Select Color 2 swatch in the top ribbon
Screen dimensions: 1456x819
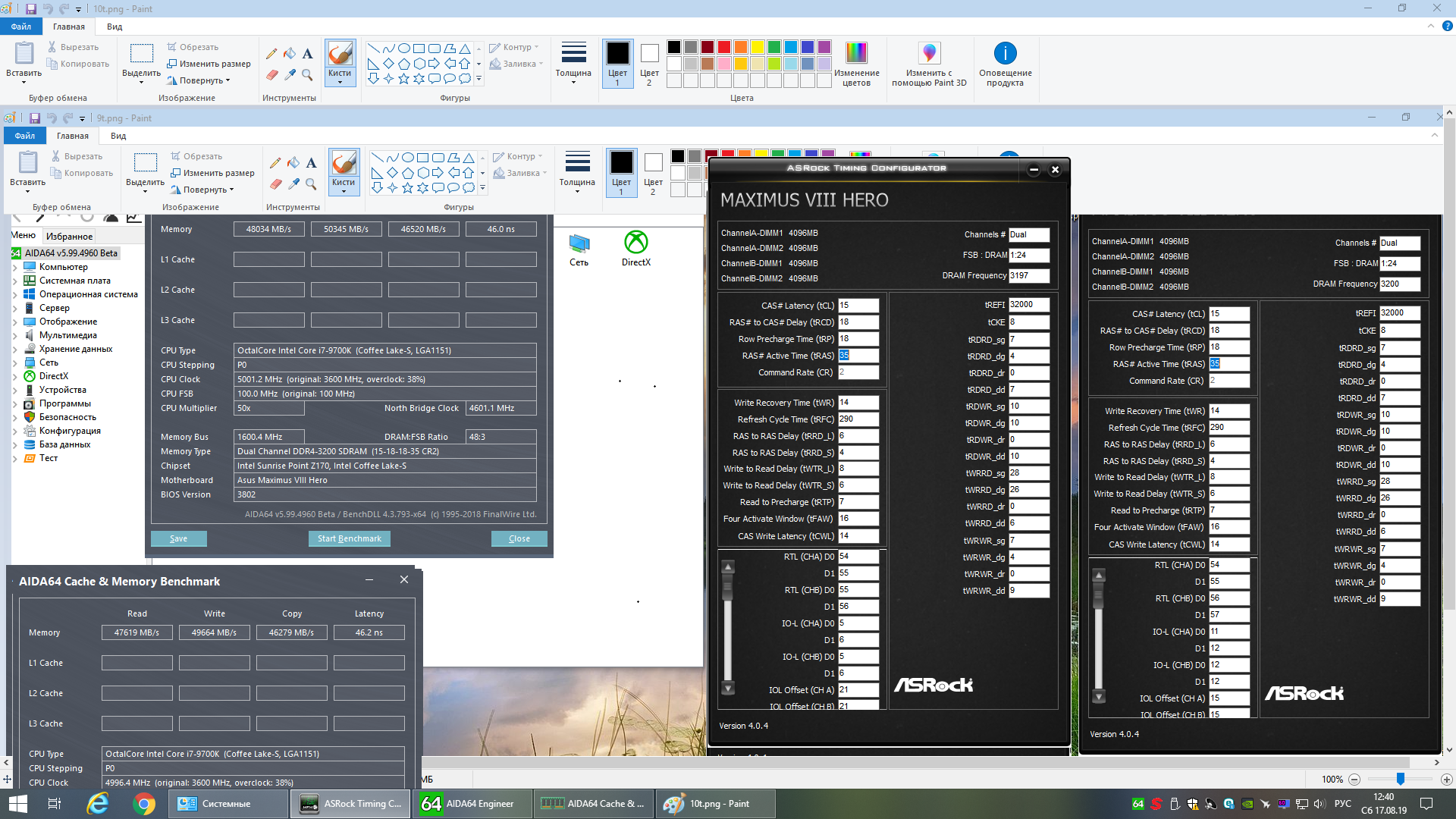tap(649, 62)
